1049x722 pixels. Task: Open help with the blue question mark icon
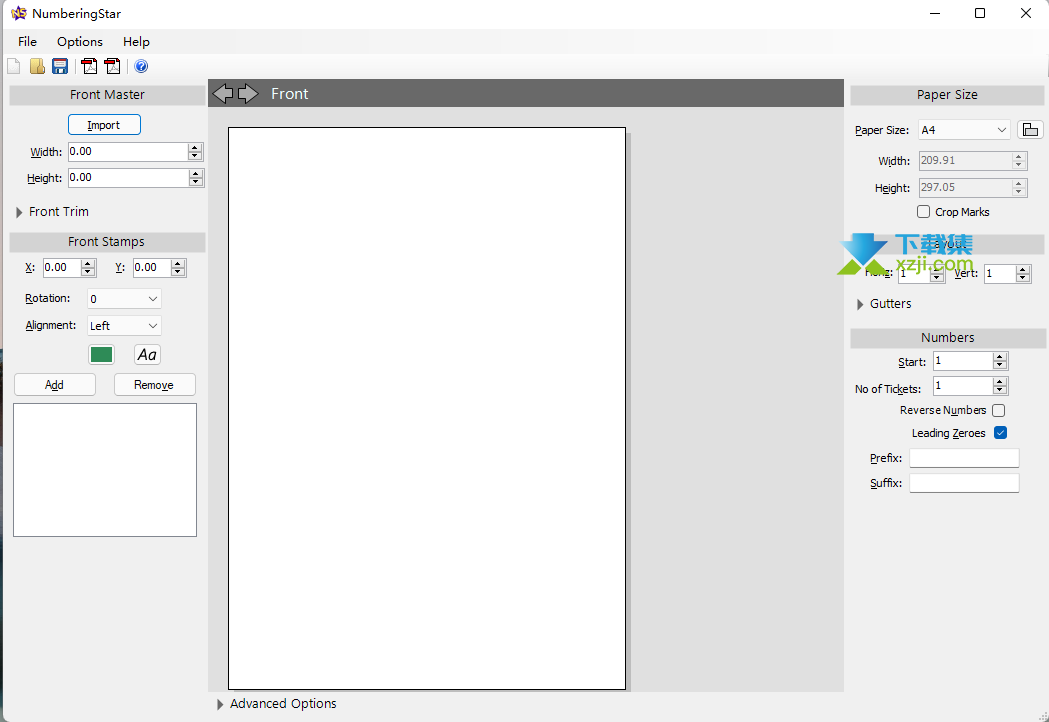point(141,67)
